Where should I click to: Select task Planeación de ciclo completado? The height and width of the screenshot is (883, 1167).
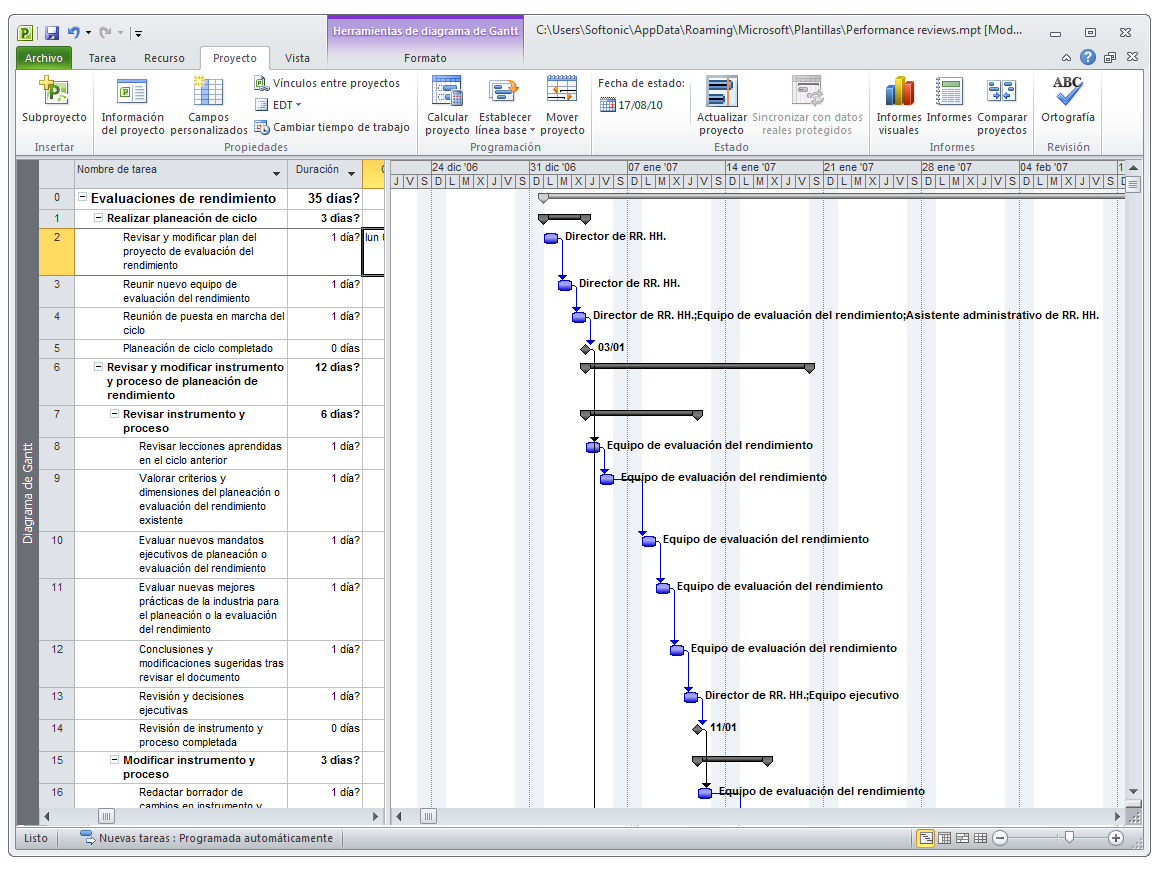(x=197, y=348)
